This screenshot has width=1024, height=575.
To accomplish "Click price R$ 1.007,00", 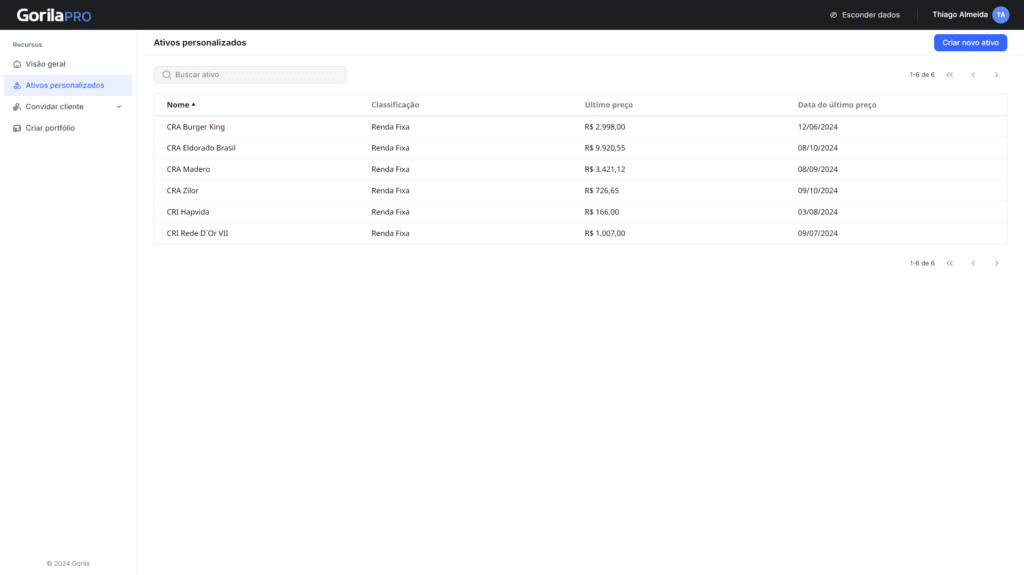I will point(605,233).
